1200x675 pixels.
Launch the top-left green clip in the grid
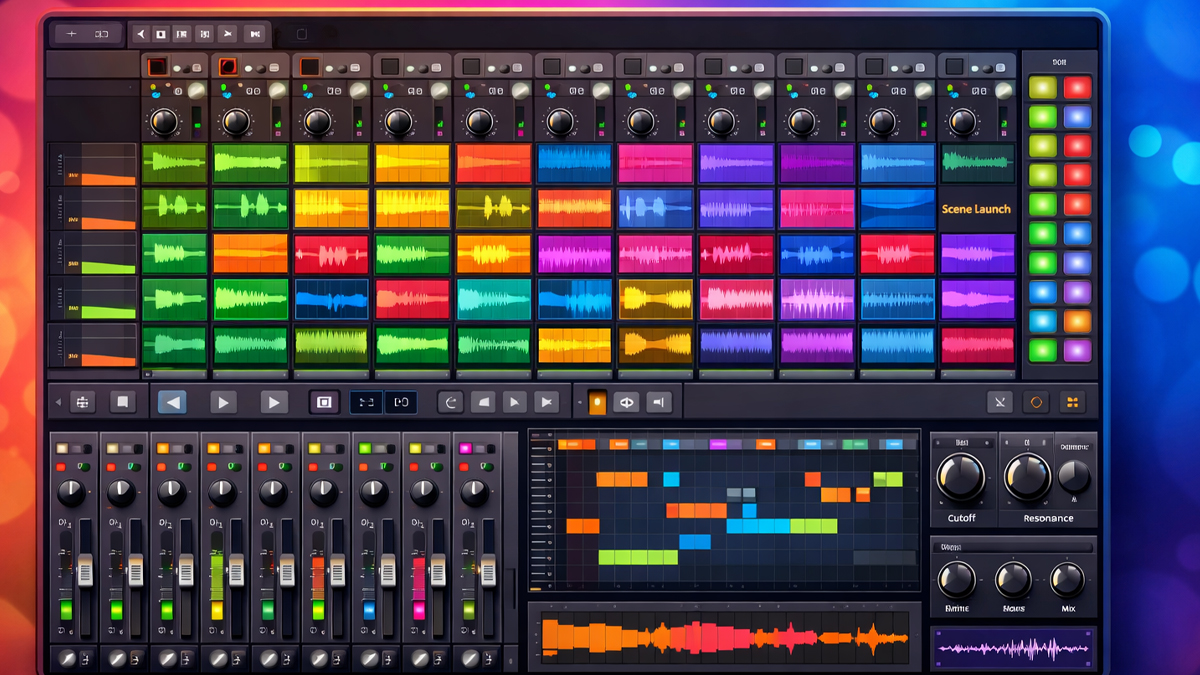point(175,163)
